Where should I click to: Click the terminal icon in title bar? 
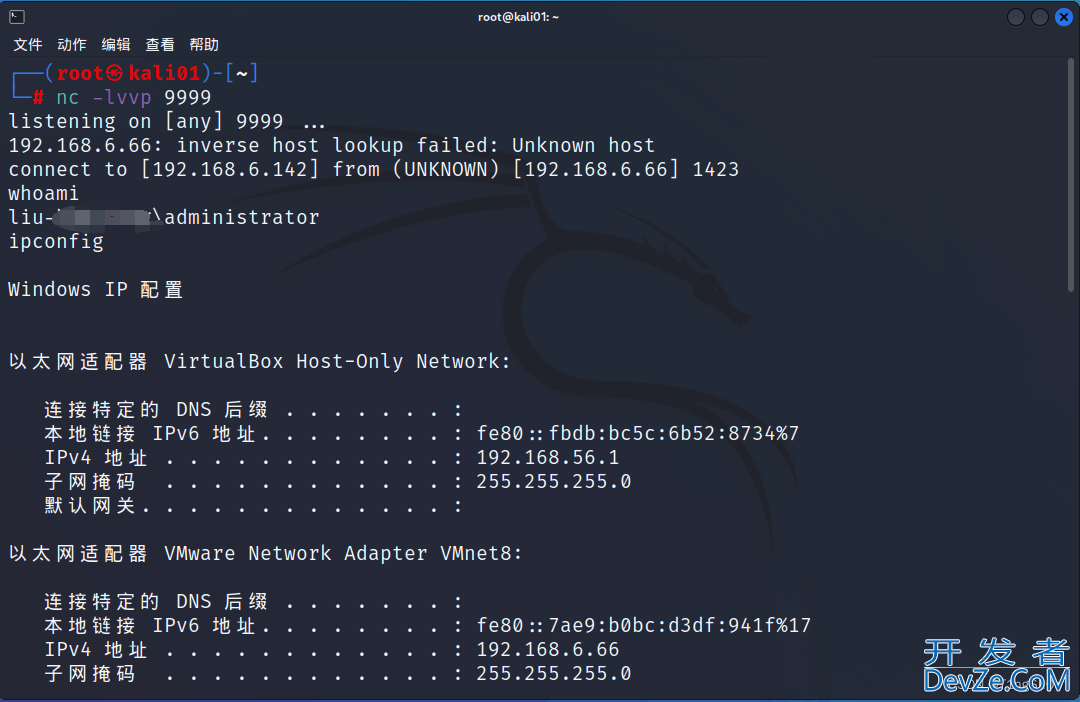click(17, 17)
